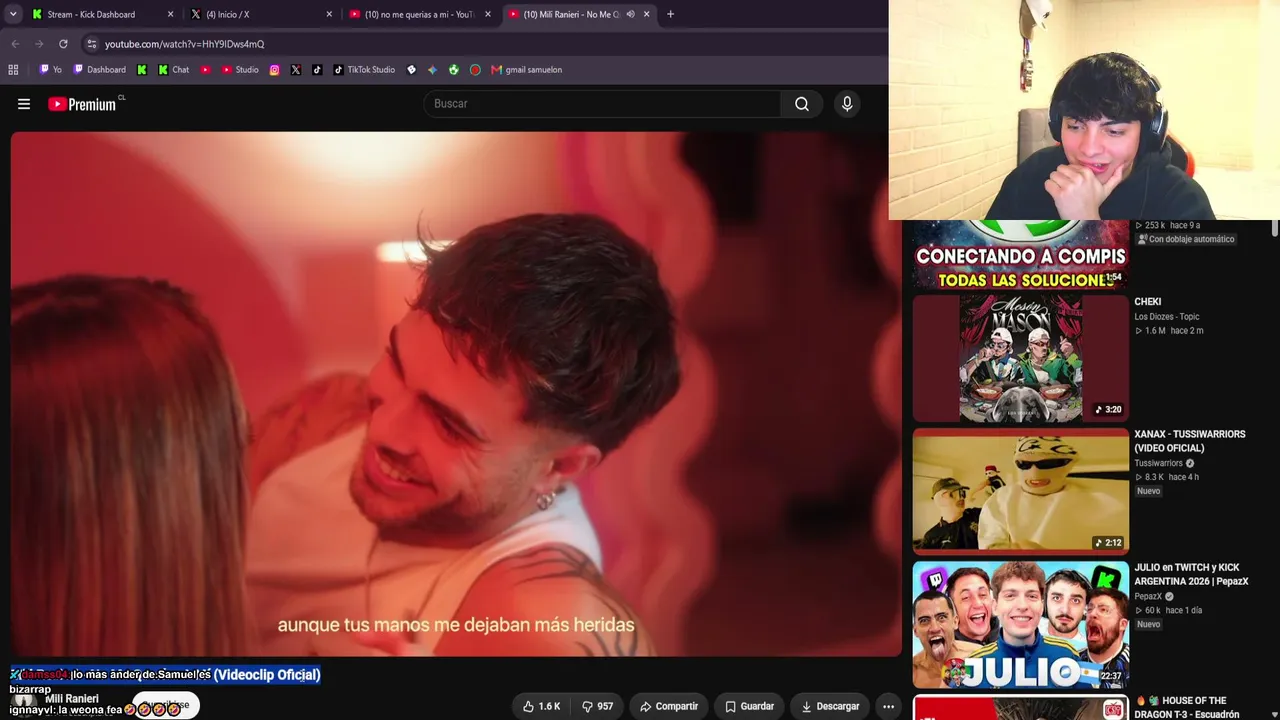The height and width of the screenshot is (720, 1280).
Task: Open Los Diozes - Topic channel
Action: 1166,317
